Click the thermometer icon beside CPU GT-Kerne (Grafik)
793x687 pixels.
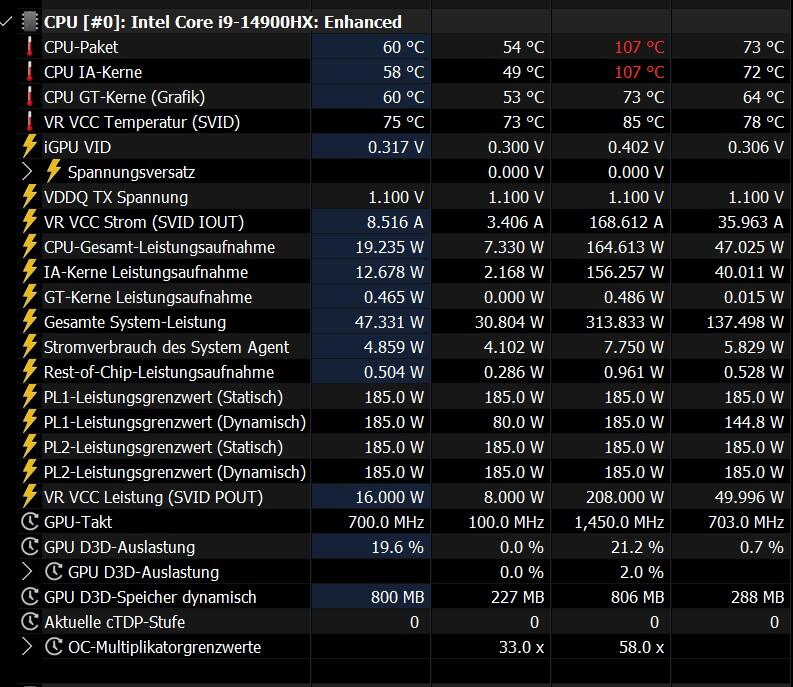(x=30, y=97)
